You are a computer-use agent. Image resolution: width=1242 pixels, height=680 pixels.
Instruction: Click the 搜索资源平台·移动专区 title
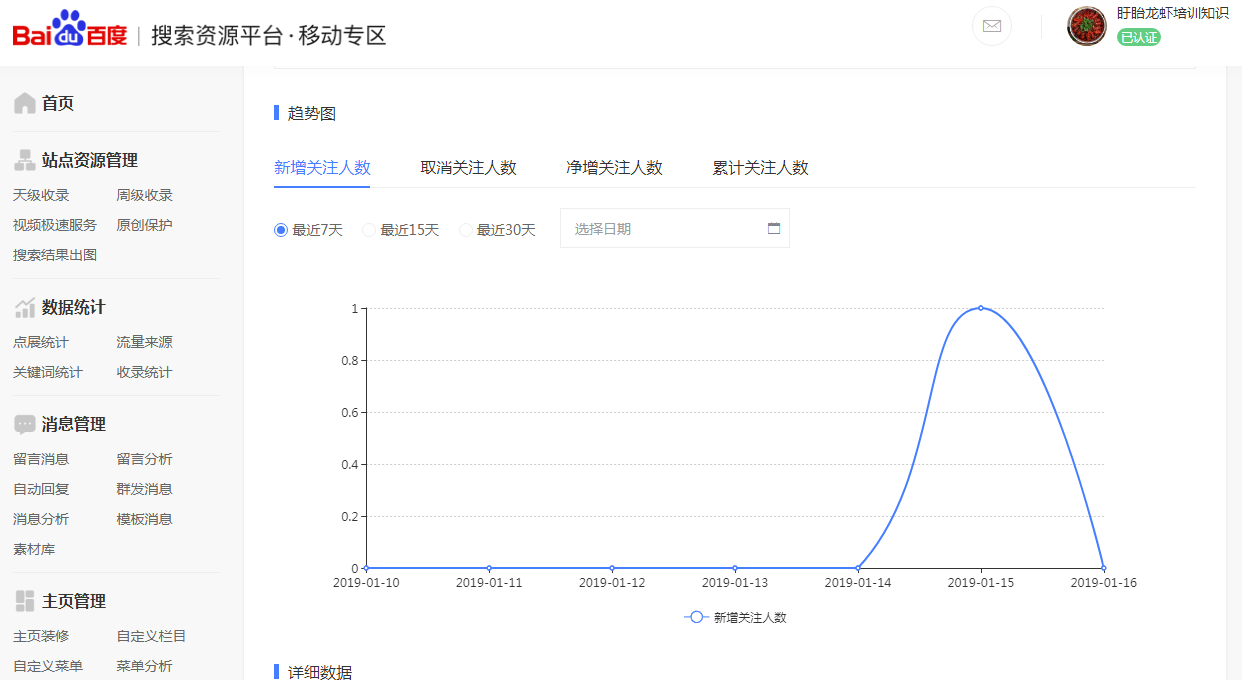(x=268, y=35)
